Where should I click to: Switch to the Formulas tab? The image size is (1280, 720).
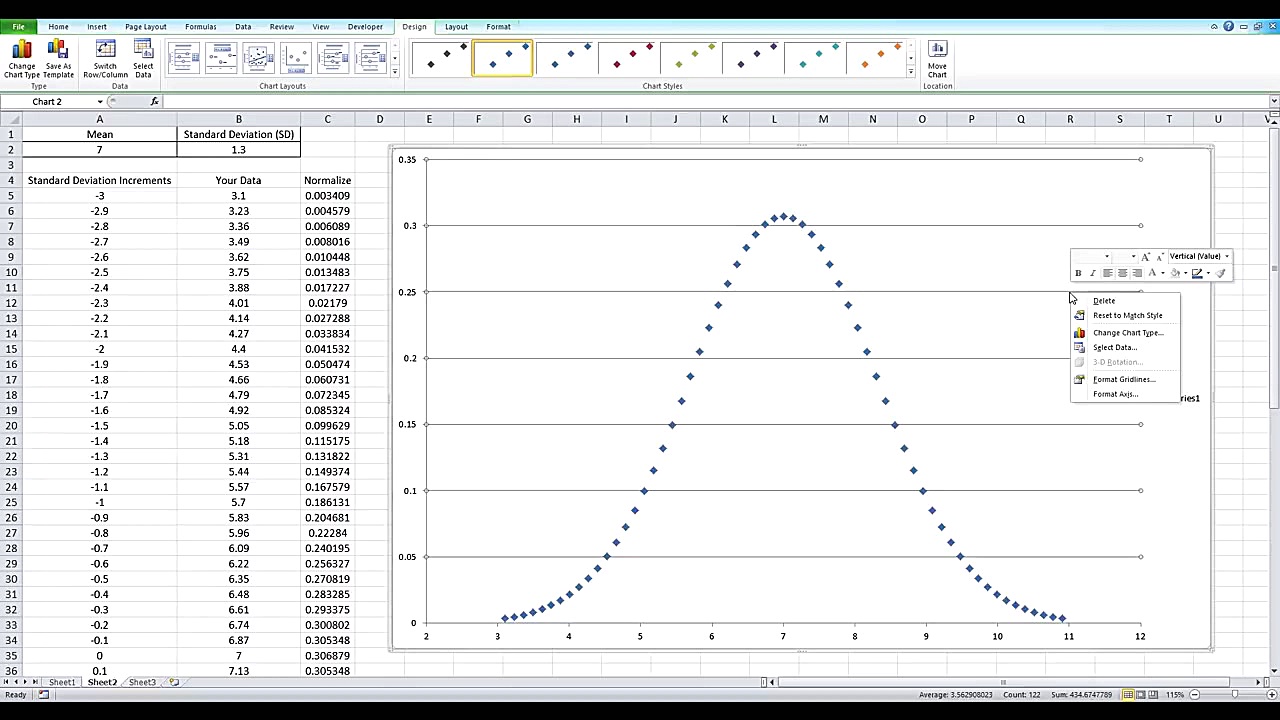(x=200, y=27)
